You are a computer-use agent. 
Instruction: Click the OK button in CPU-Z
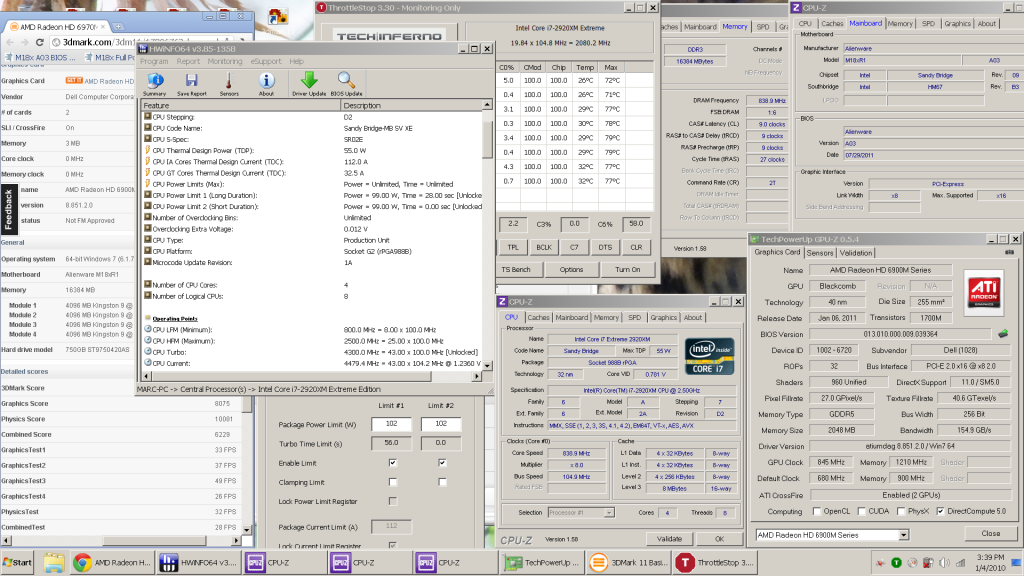coord(719,539)
